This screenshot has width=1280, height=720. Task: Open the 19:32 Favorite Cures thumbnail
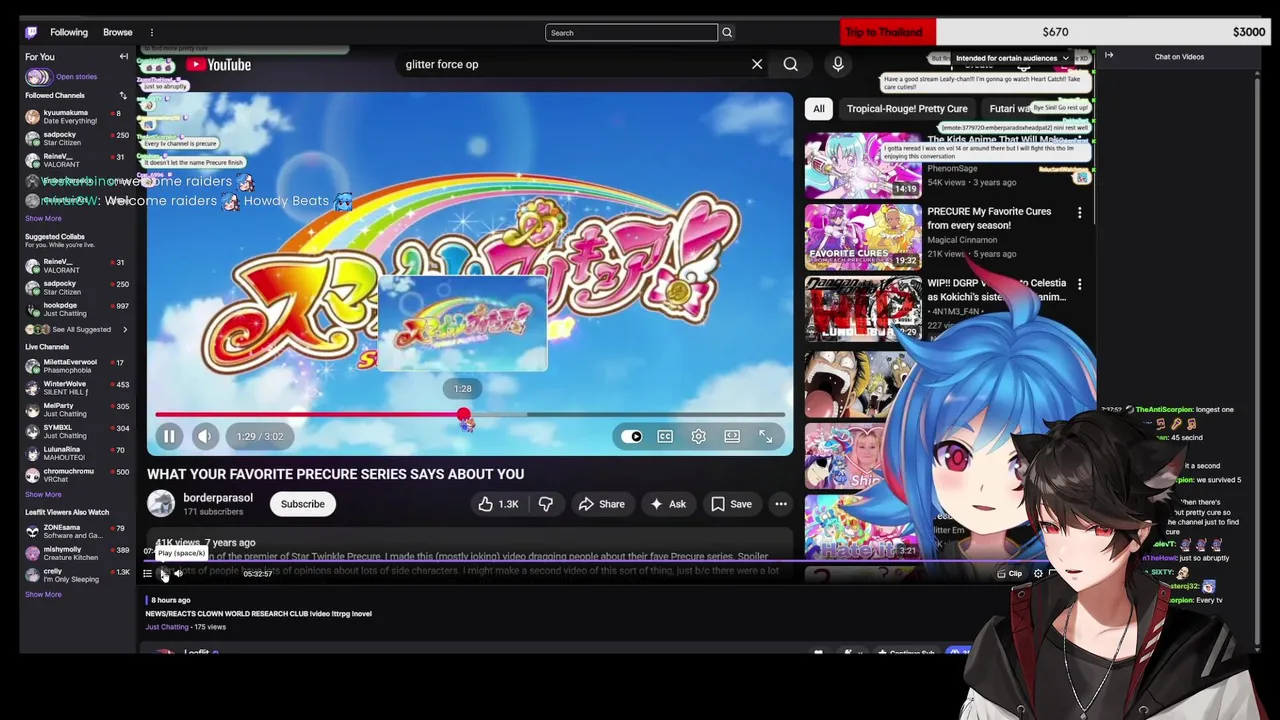point(863,237)
